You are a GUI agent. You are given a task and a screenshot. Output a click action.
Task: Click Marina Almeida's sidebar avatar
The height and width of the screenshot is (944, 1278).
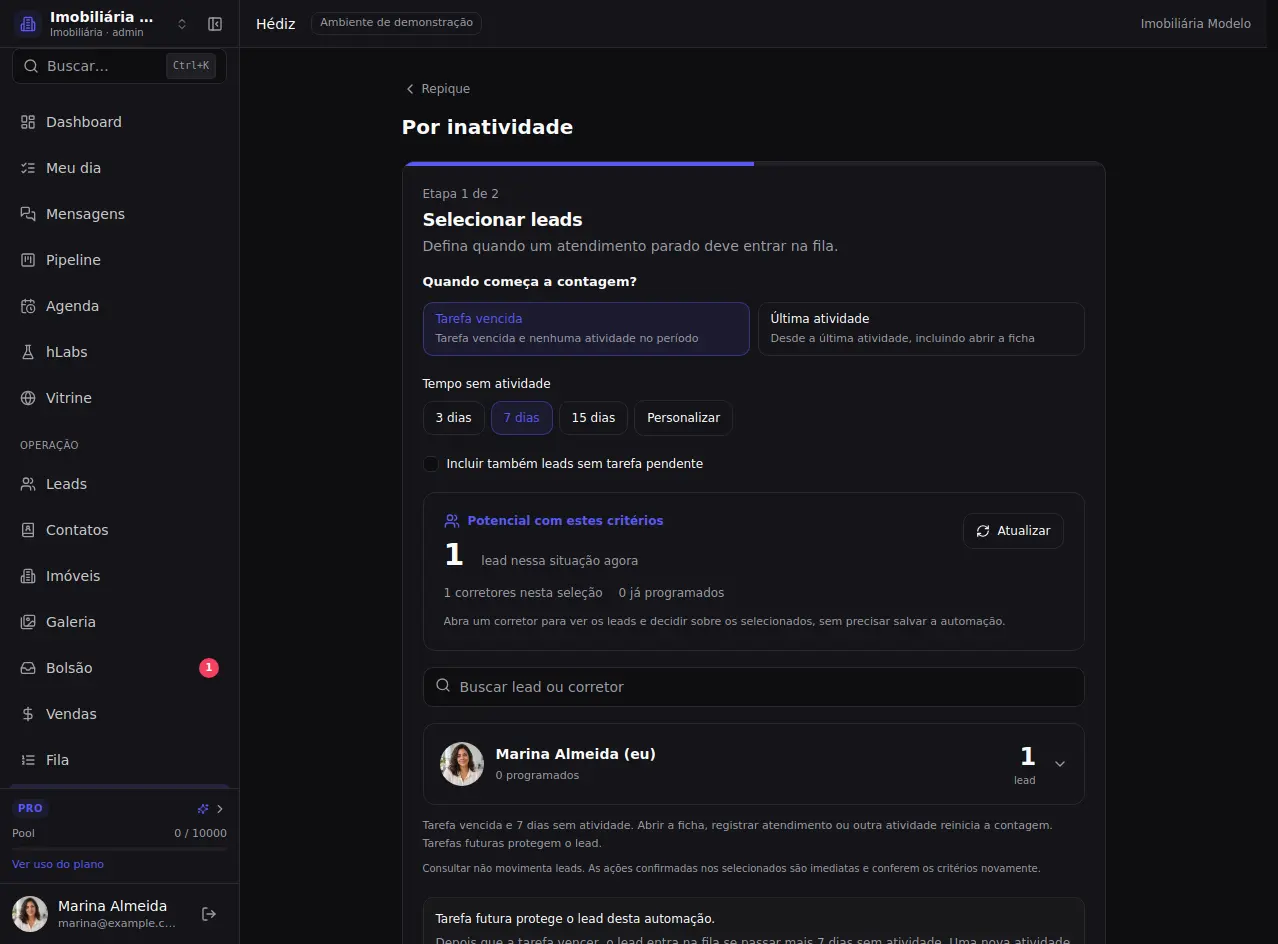(30, 914)
